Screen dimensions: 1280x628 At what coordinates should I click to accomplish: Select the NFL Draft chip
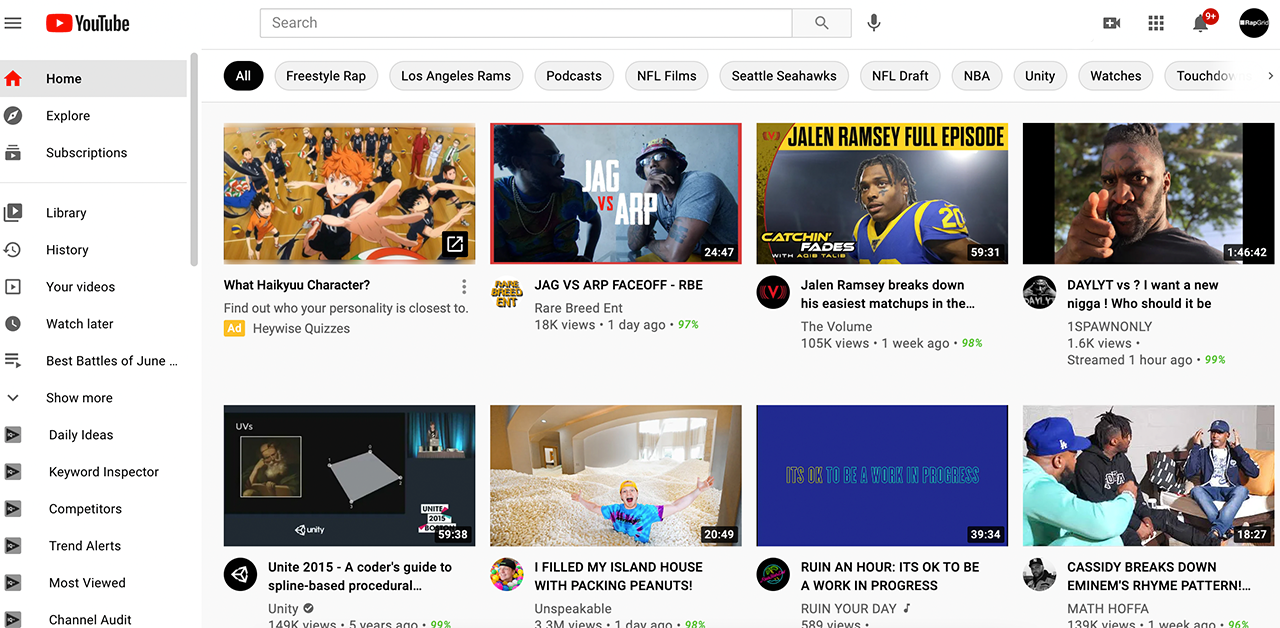900,76
